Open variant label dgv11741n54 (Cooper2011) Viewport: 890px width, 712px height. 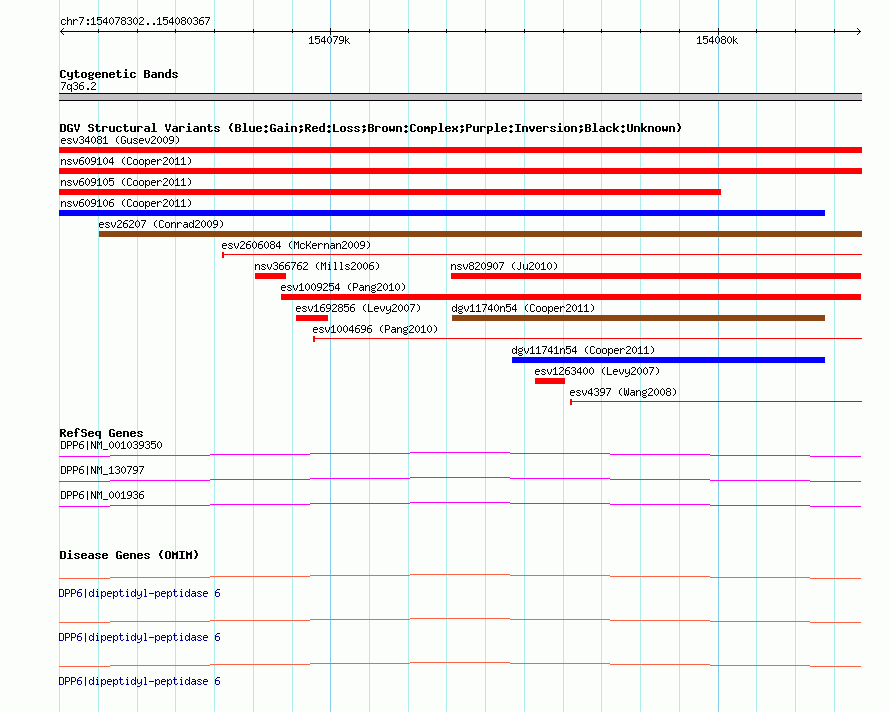point(583,350)
